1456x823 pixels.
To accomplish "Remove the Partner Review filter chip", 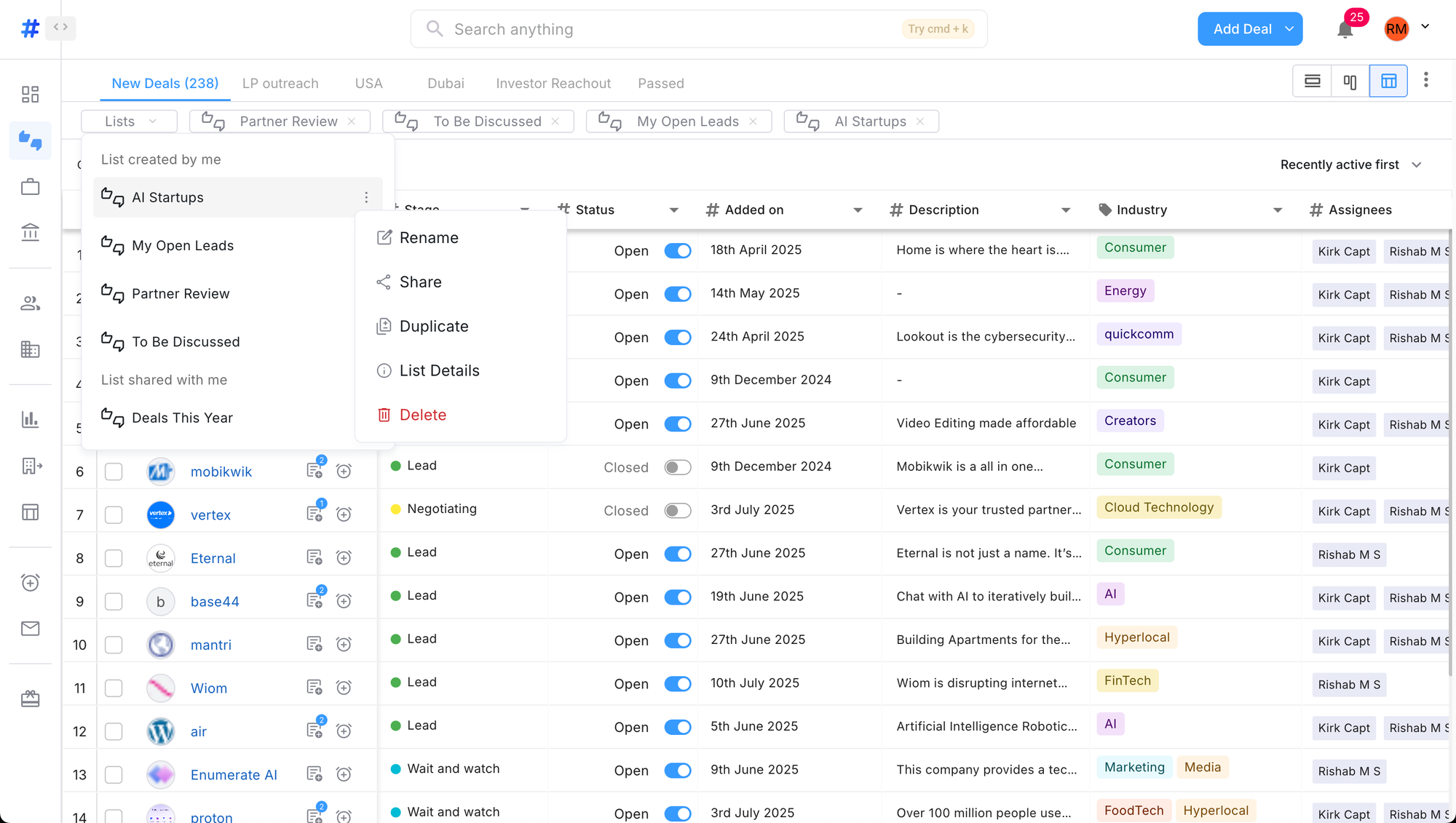I will point(352,122).
